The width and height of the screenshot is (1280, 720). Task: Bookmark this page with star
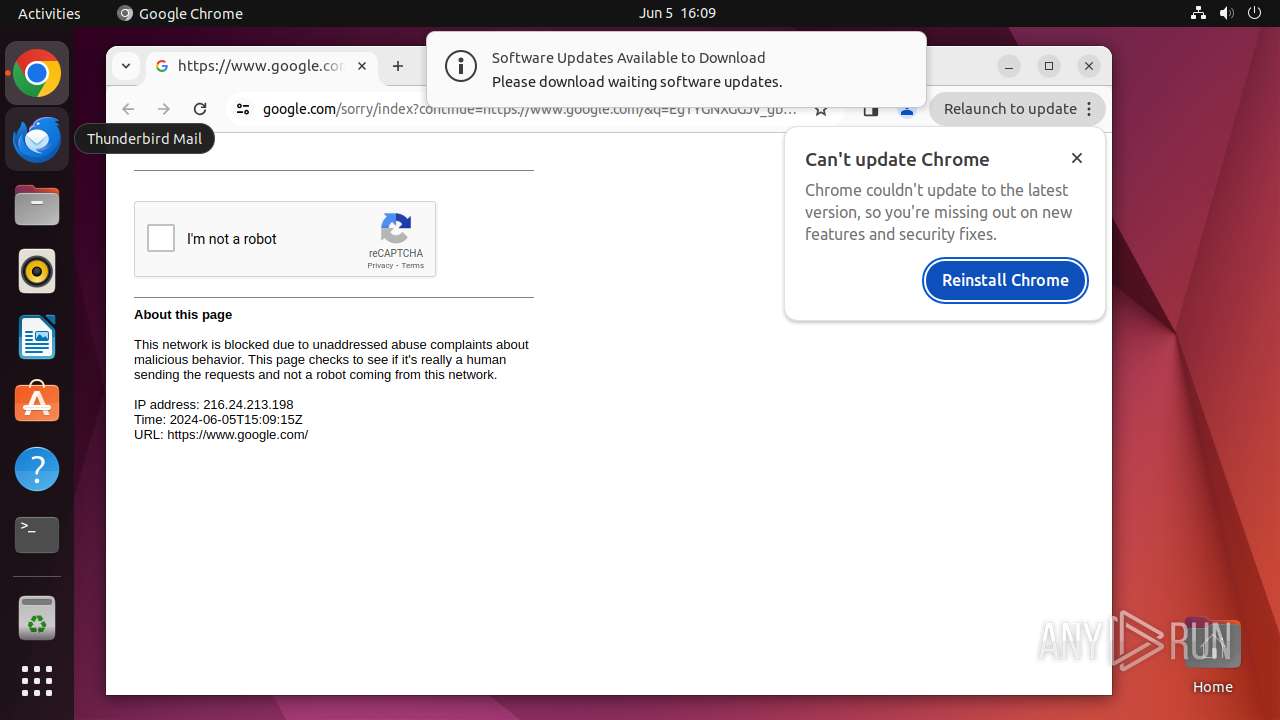821,110
